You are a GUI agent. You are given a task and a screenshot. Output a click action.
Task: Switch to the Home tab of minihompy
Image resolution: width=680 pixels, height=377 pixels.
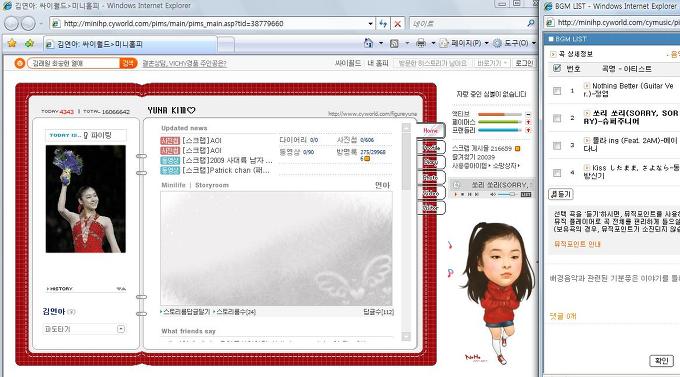(x=430, y=131)
